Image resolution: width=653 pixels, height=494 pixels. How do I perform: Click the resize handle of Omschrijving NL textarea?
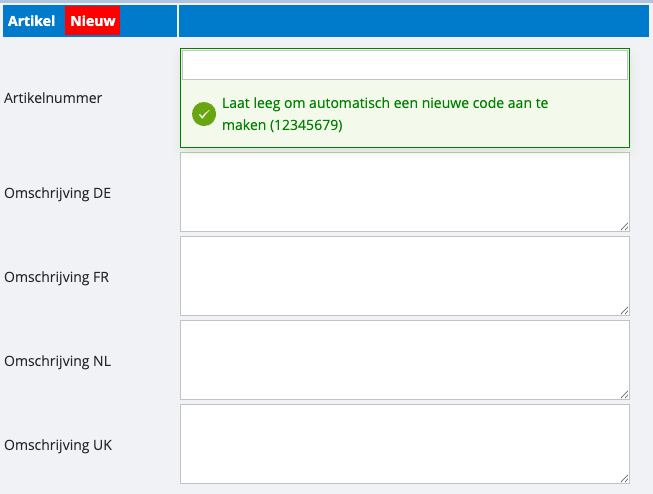pyautogui.click(x=624, y=395)
